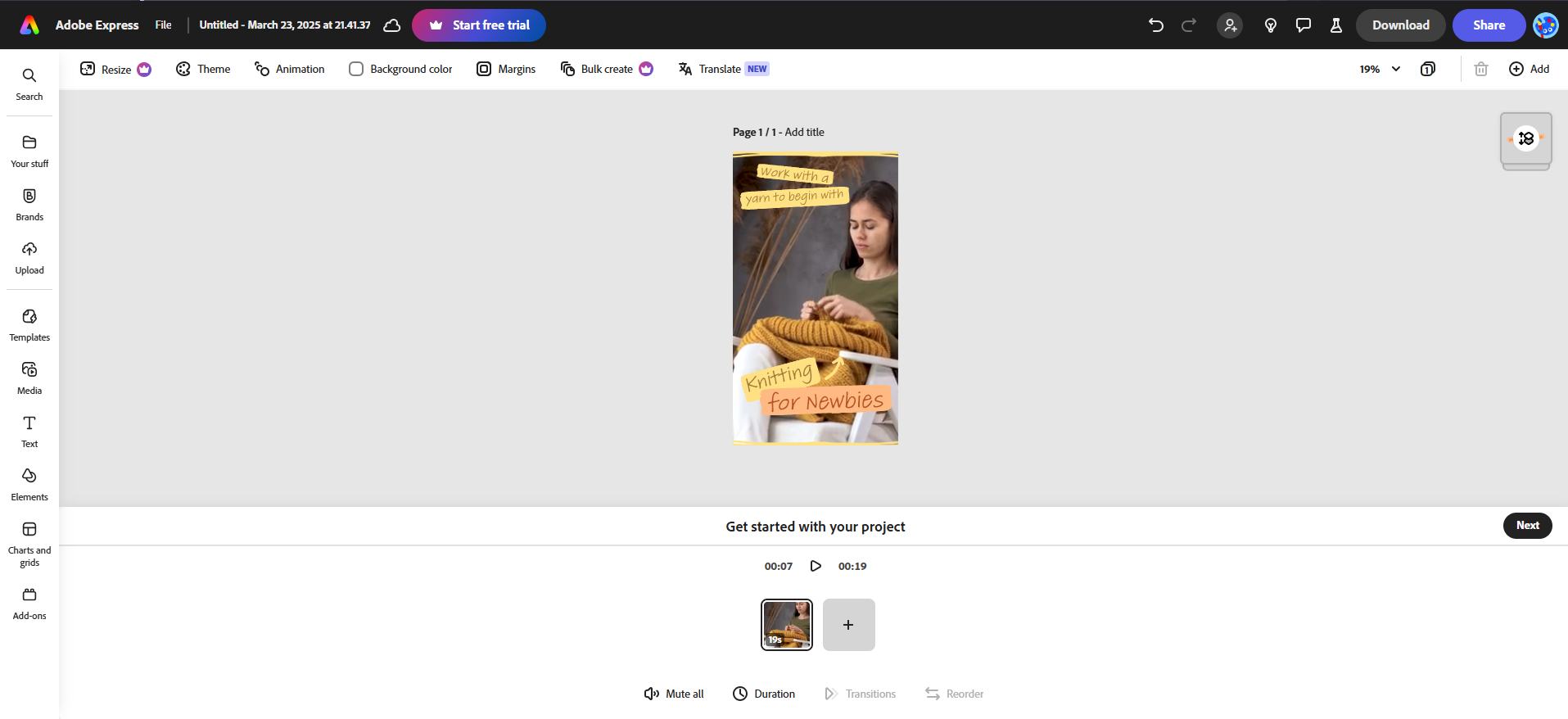
Task: Select the 19s scene thumbnail
Action: click(x=787, y=625)
